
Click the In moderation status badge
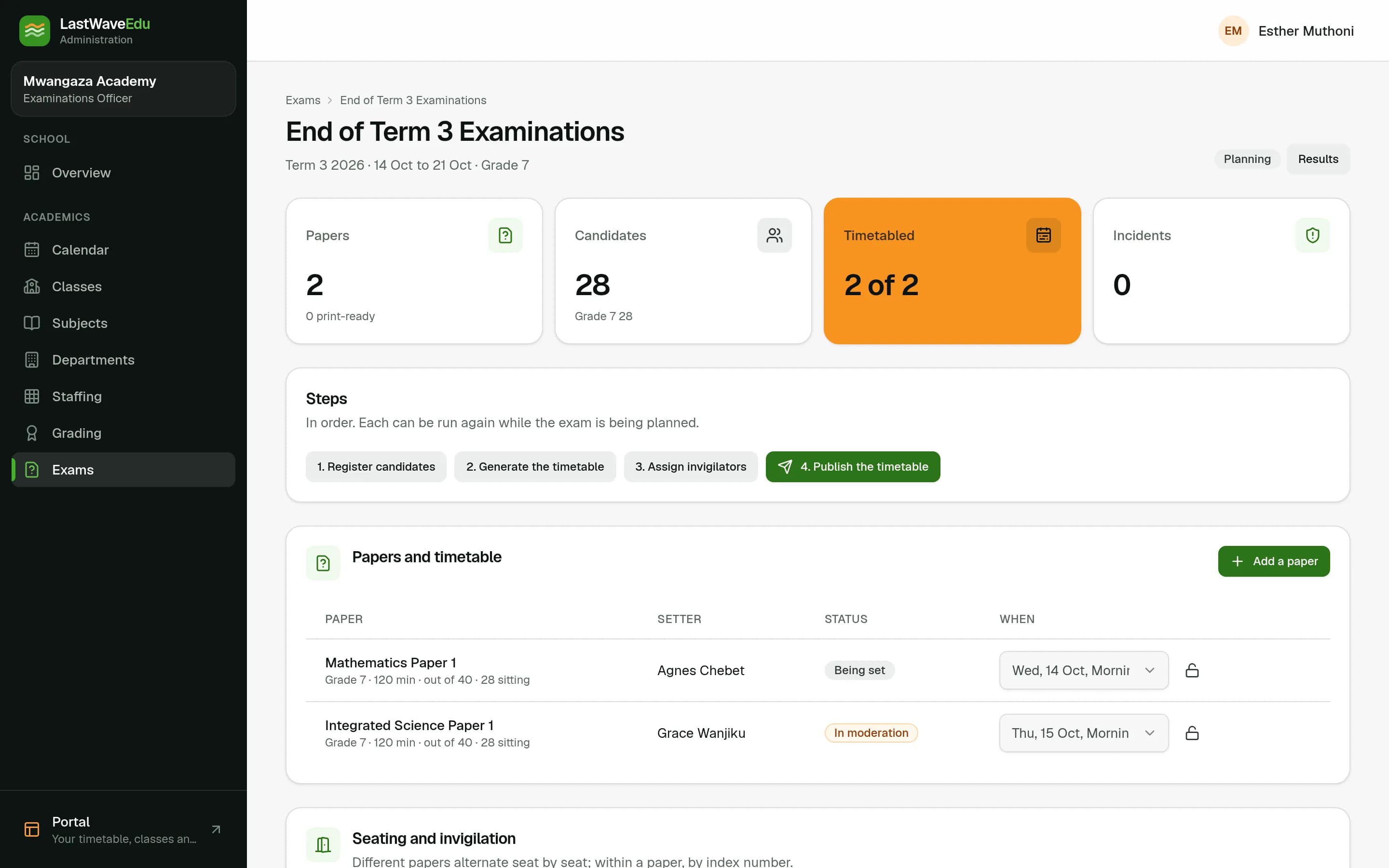(x=871, y=733)
